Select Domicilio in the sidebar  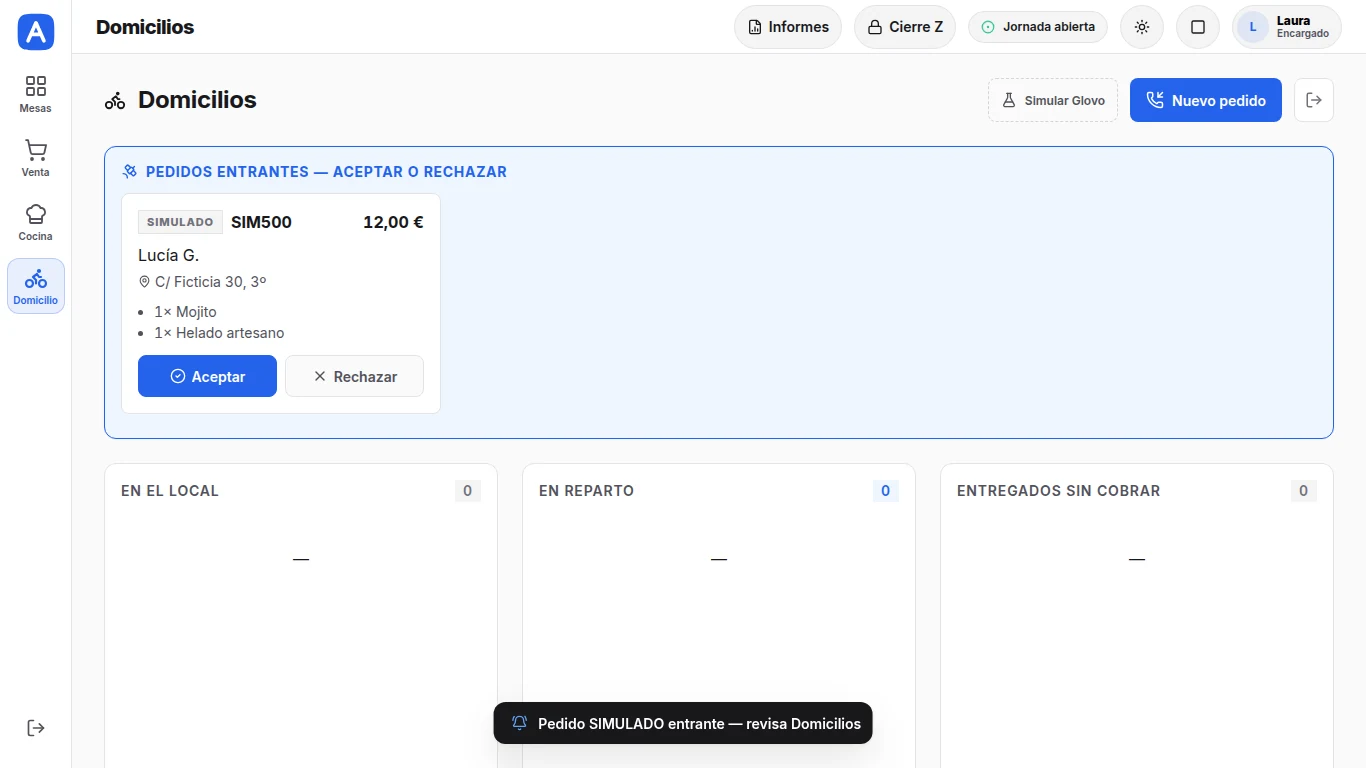pos(36,286)
